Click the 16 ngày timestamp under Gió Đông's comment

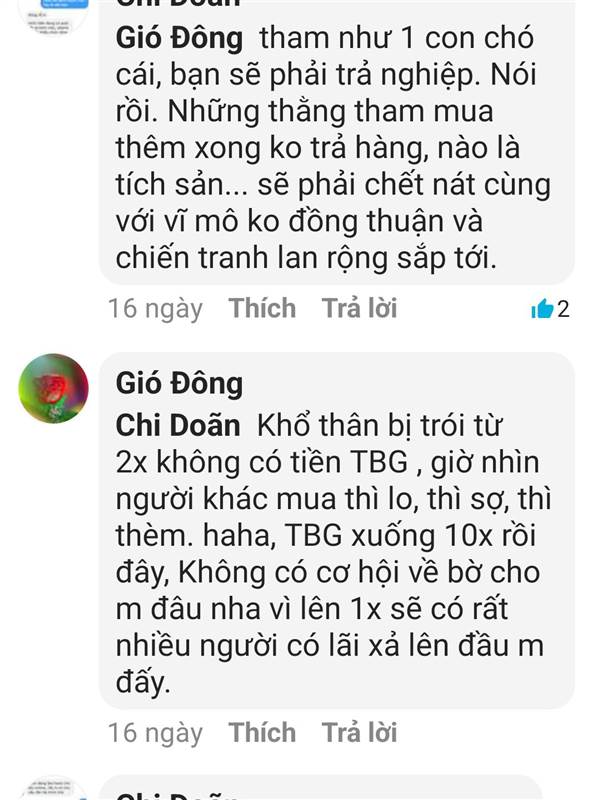click(x=155, y=734)
